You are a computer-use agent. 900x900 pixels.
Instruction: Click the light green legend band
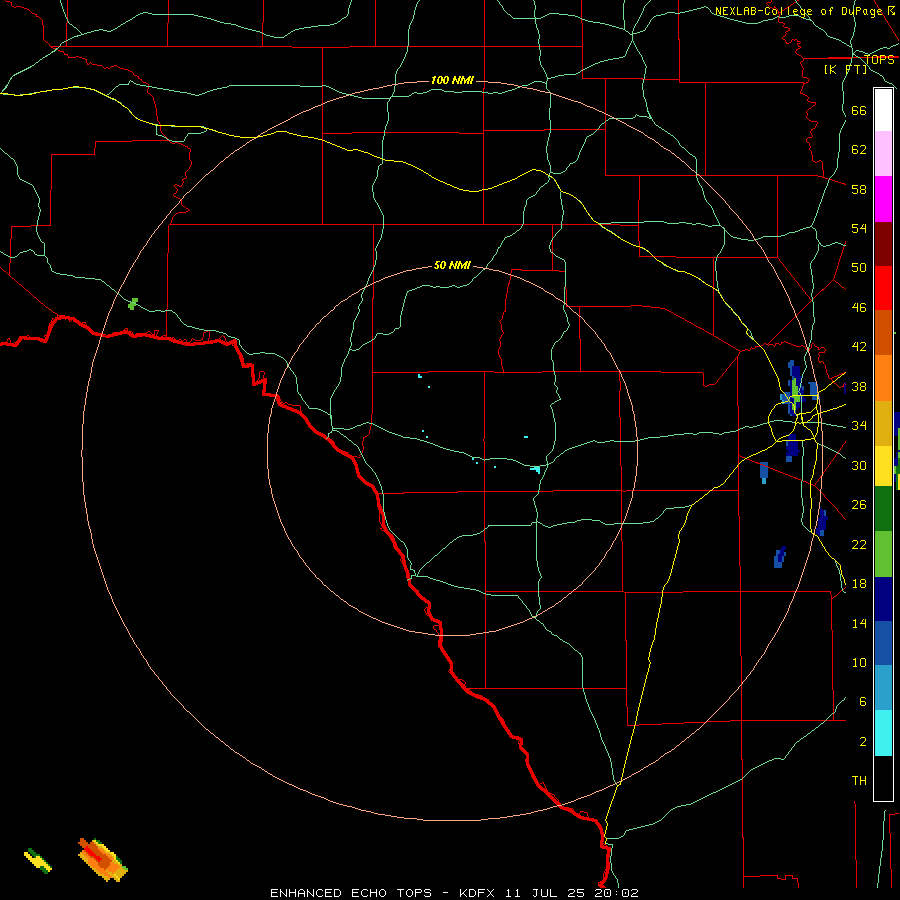(x=883, y=554)
